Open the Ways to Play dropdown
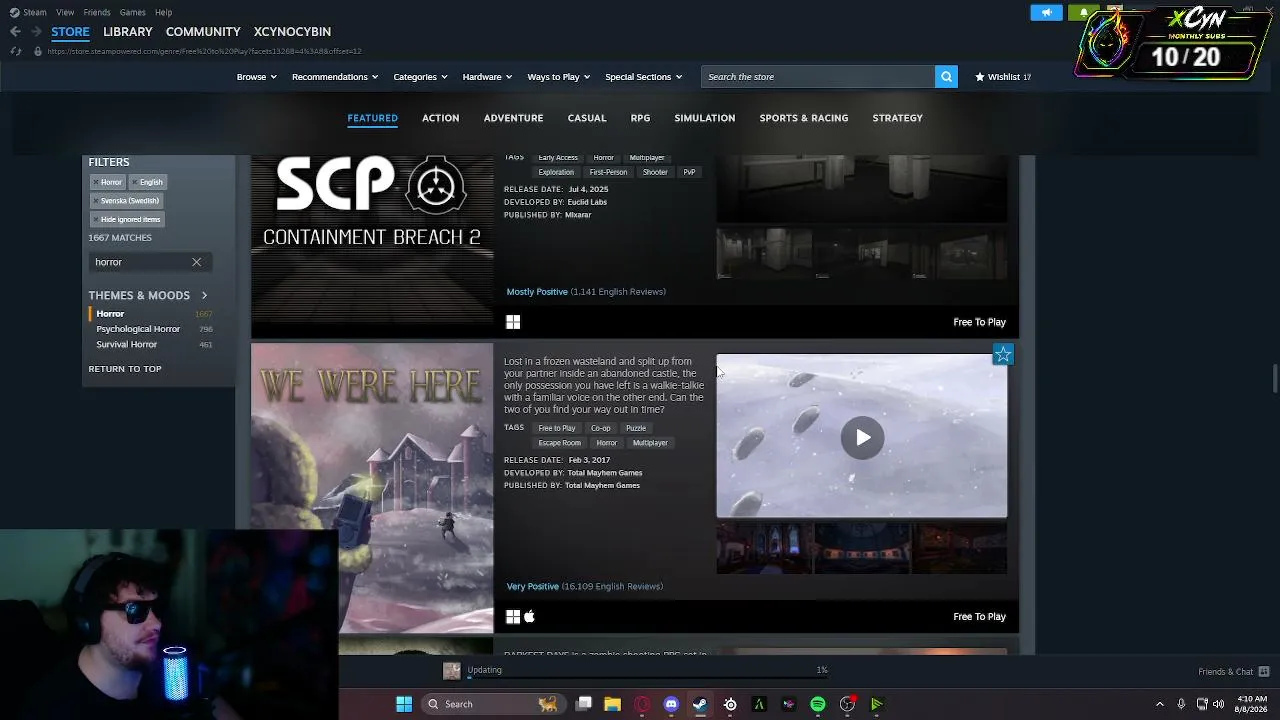Viewport: 1280px width, 720px height. click(559, 77)
